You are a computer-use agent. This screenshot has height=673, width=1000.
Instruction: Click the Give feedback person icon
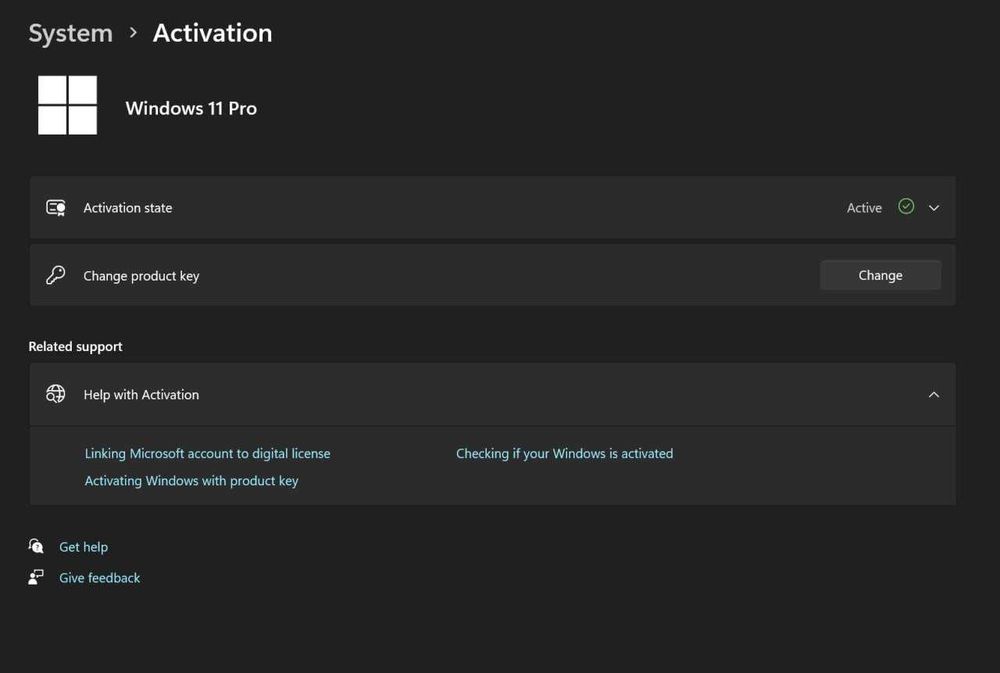(x=36, y=577)
